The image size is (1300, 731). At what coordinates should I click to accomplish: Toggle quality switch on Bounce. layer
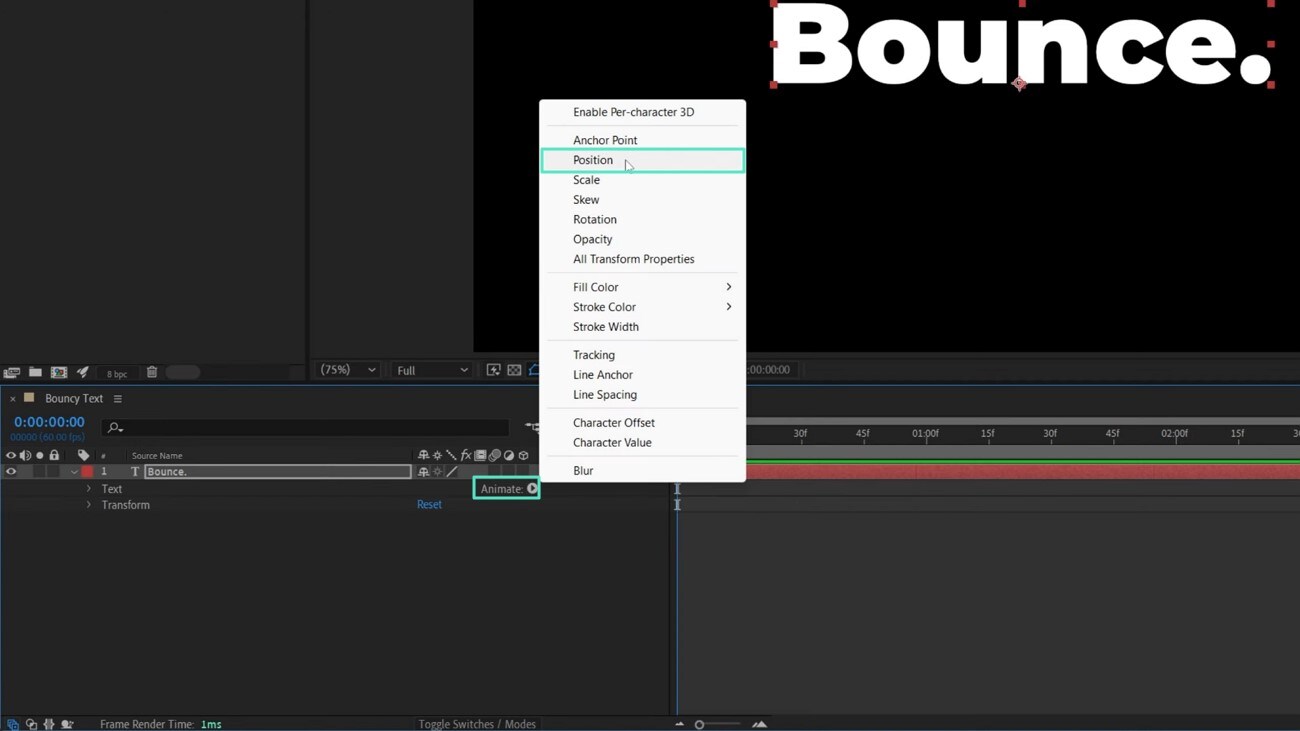coord(452,472)
